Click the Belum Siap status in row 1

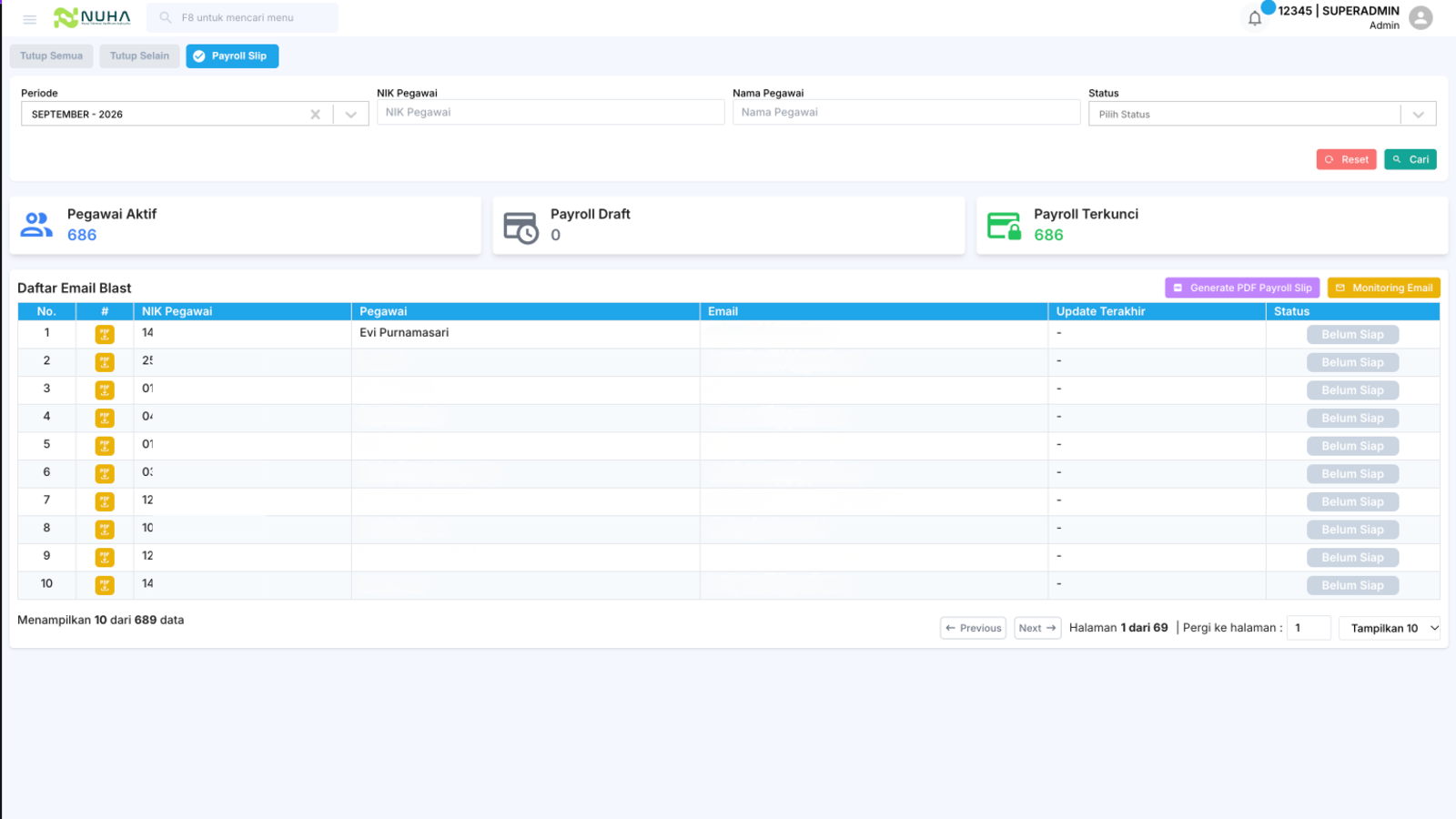pyautogui.click(x=1352, y=335)
